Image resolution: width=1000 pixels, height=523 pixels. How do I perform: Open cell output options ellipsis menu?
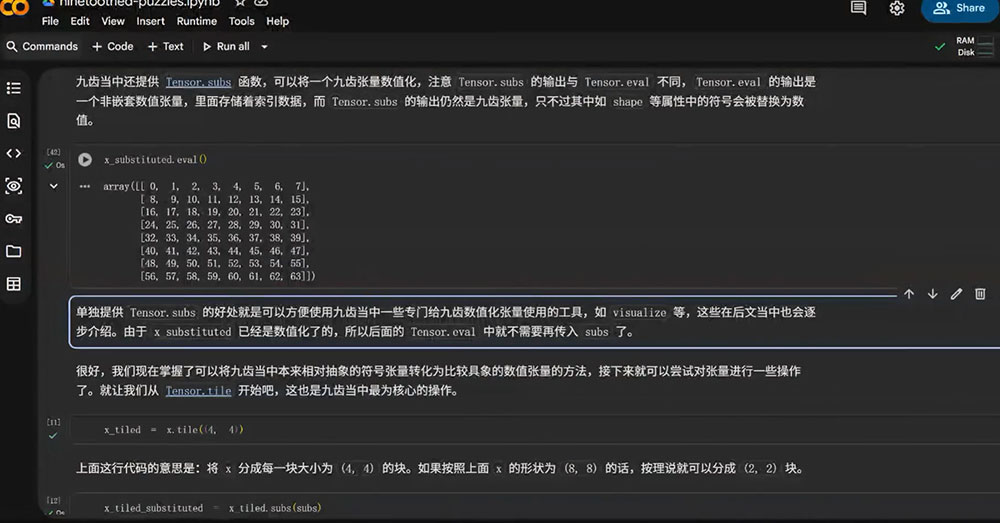point(85,186)
